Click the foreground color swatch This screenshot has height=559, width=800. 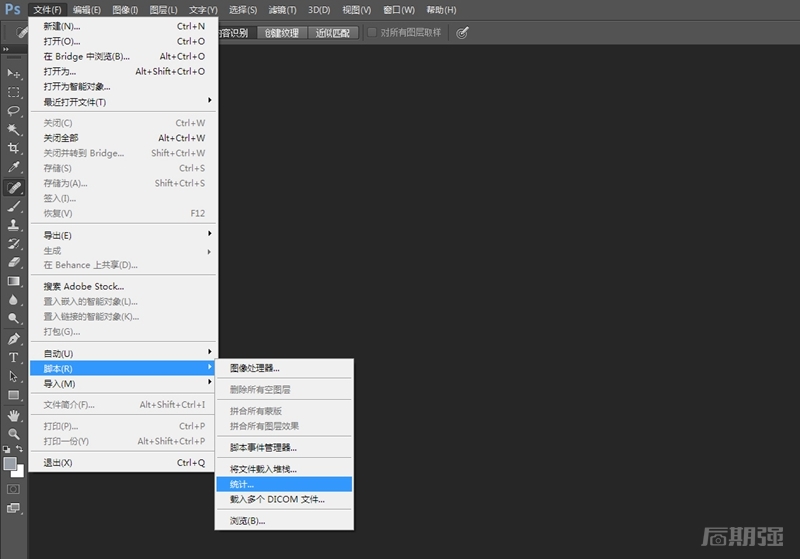pos(10,464)
